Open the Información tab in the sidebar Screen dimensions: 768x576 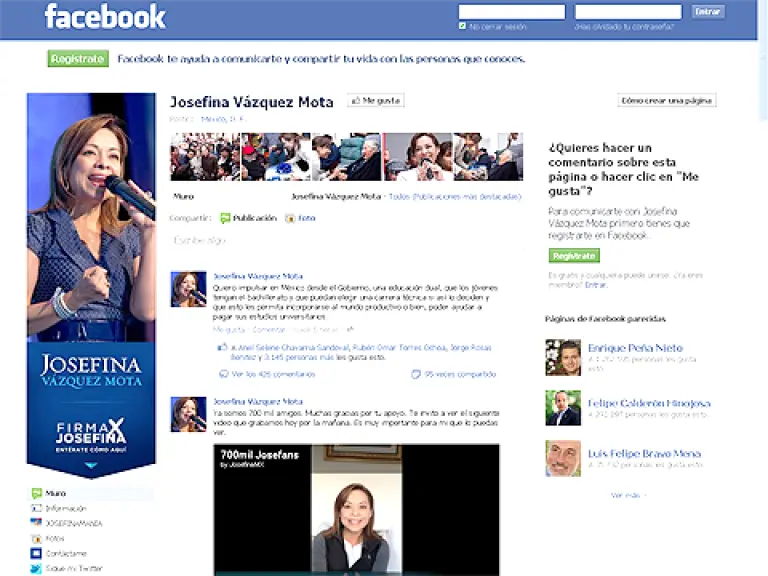pos(66,508)
